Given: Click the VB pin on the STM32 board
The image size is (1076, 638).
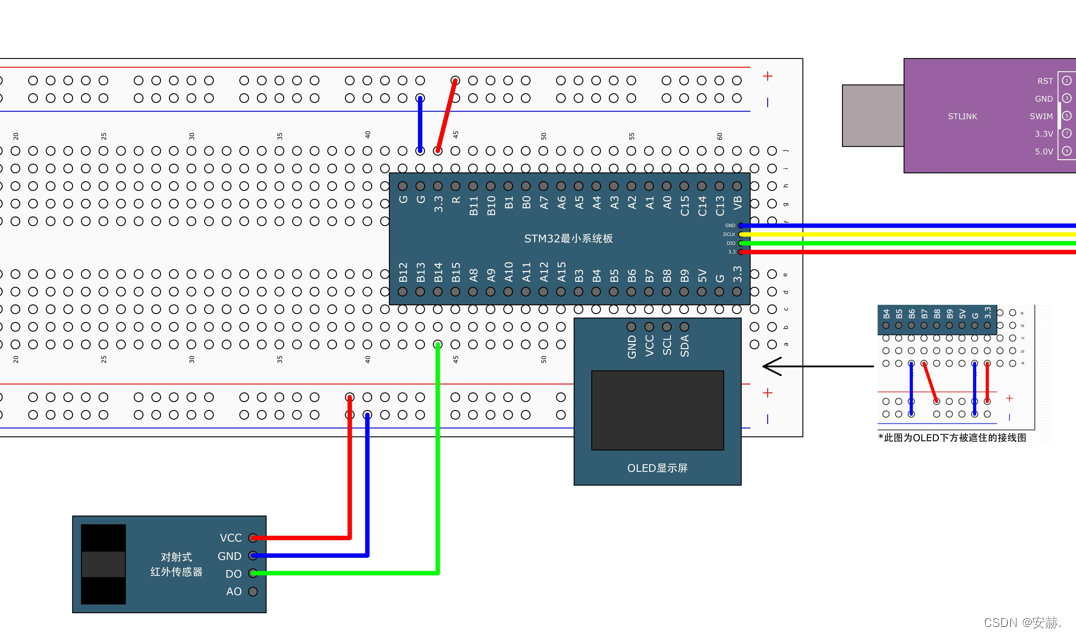Looking at the screenshot, I should click(x=737, y=186).
